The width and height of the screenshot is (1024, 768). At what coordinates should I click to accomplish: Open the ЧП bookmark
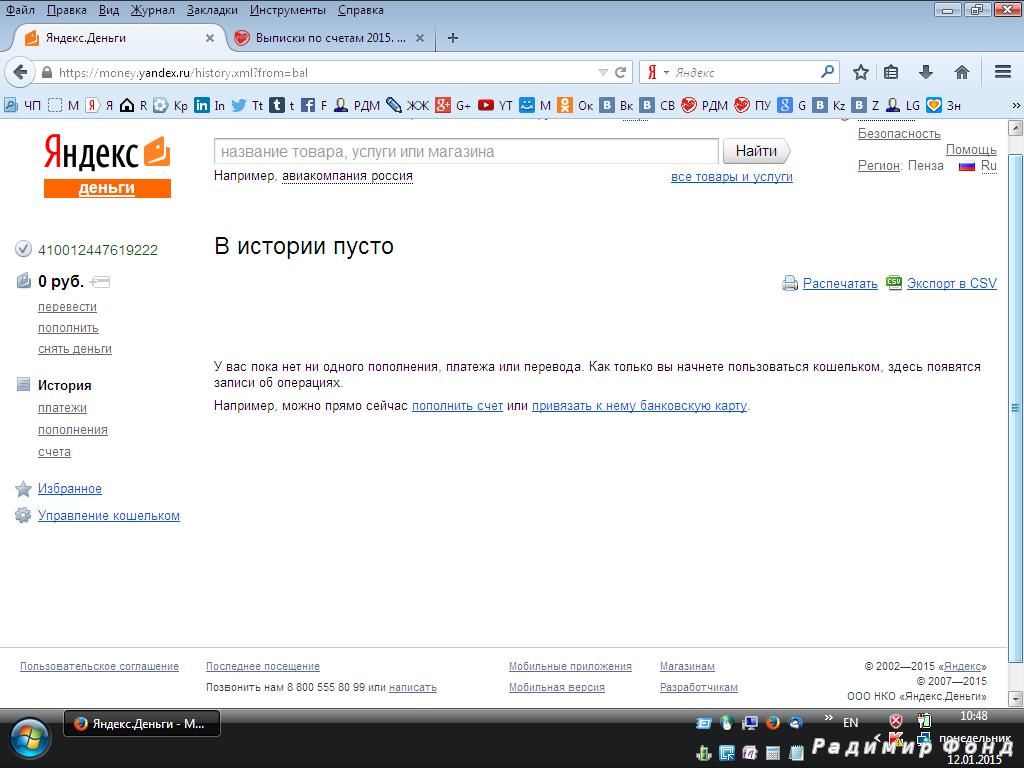click(x=22, y=105)
